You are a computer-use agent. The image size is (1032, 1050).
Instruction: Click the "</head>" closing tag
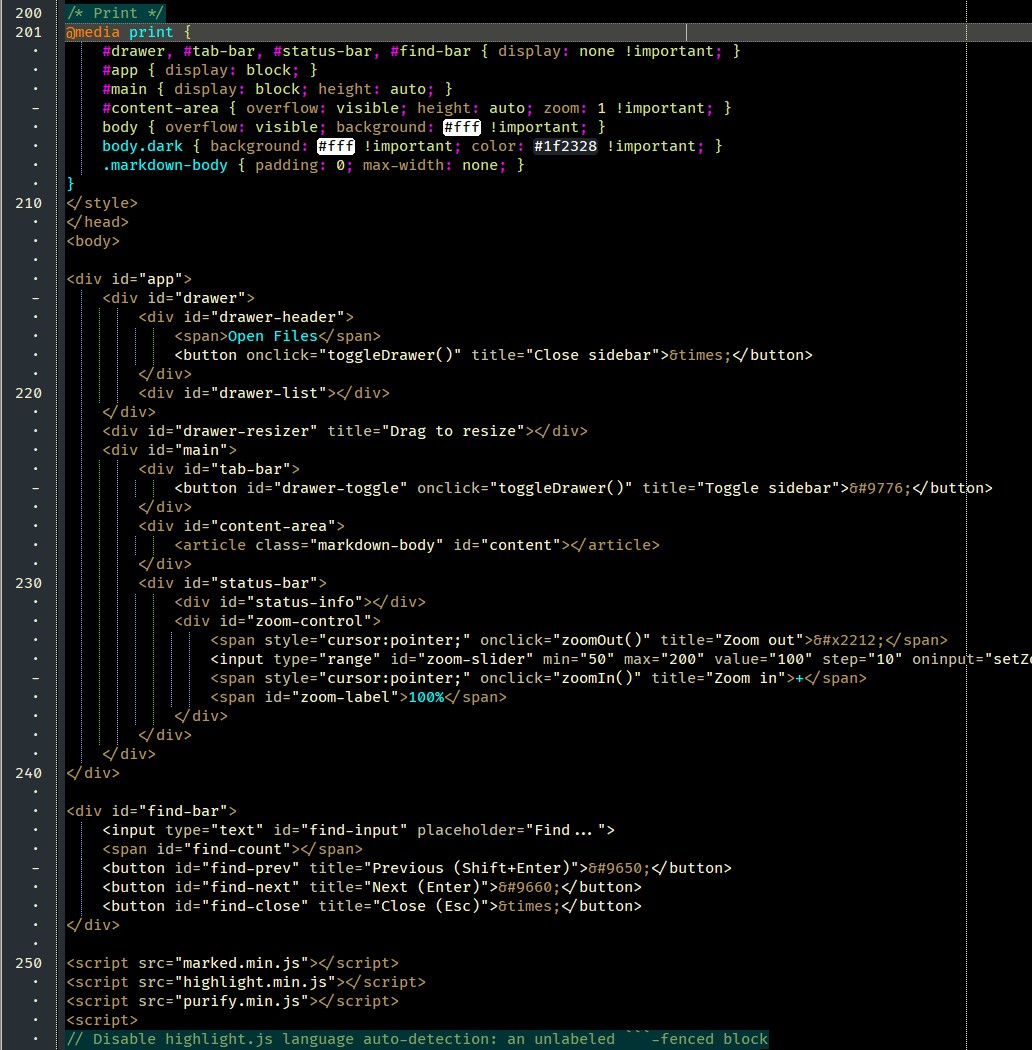pyautogui.click(x=97, y=222)
